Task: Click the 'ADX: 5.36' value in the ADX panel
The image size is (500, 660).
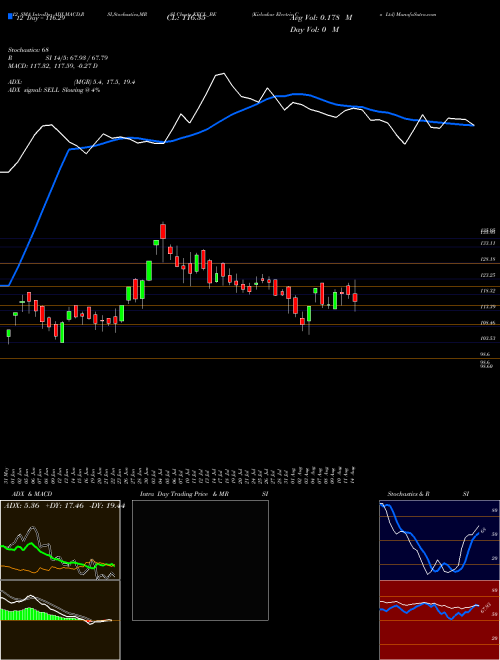Action: [x=21, y=506]
